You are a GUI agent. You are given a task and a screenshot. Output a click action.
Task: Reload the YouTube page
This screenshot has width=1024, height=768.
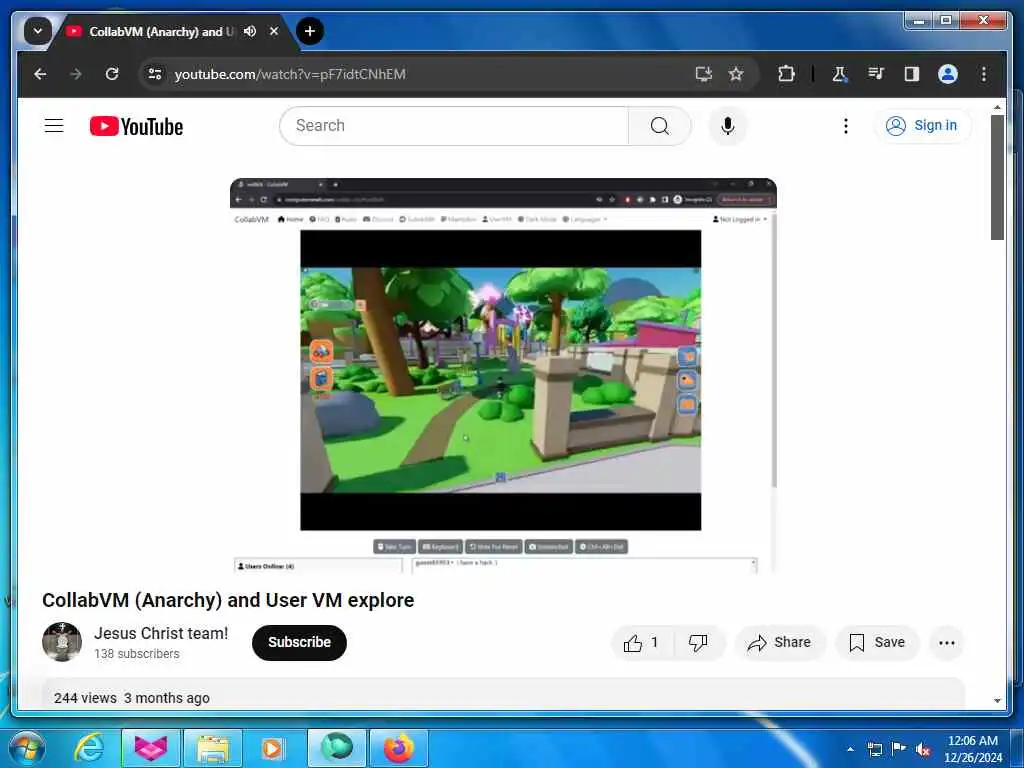tap(112, 74)
